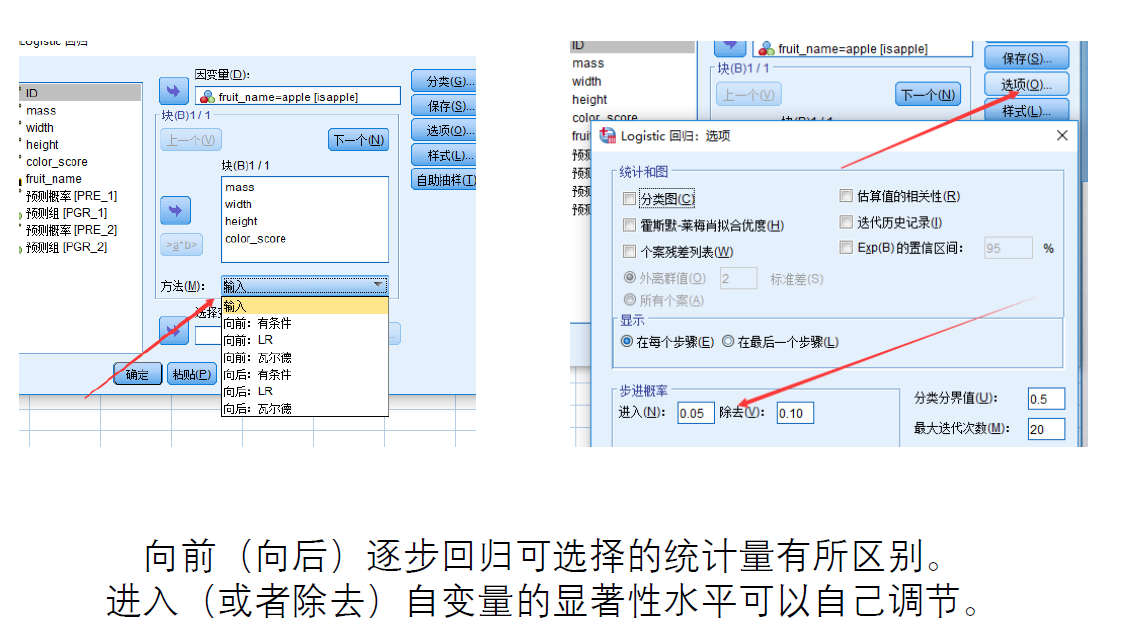Click SPSS icon in Logistic 回归: 选项 title bar
Screen dimensions: 1137x629
pyautogui.click(x=608, y=136)
